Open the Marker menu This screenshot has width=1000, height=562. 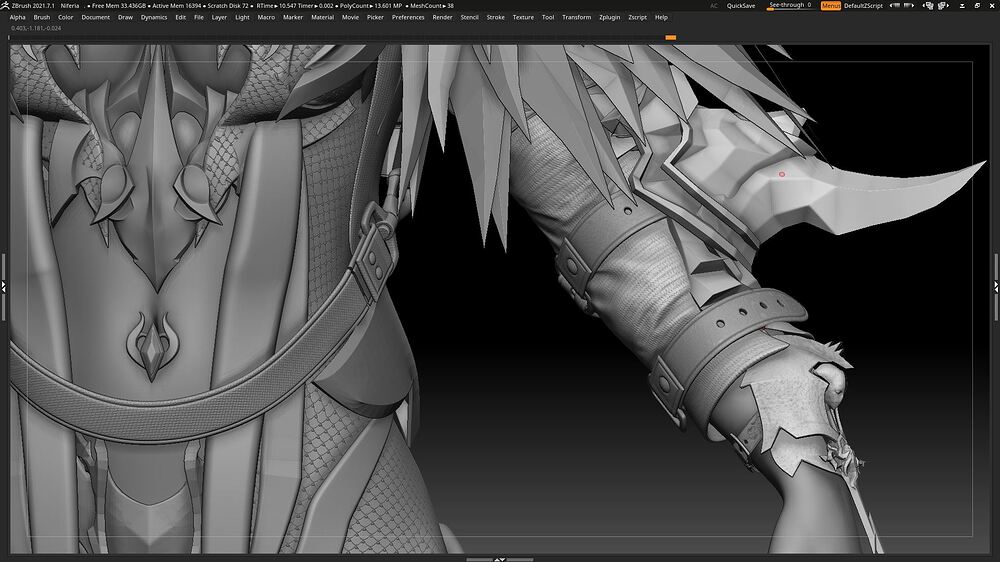293,17
